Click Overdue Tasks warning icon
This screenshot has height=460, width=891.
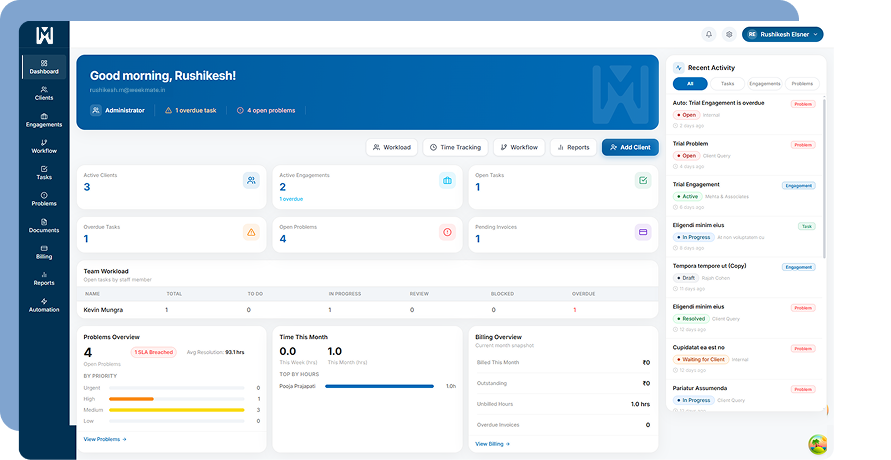click(251, 232)
